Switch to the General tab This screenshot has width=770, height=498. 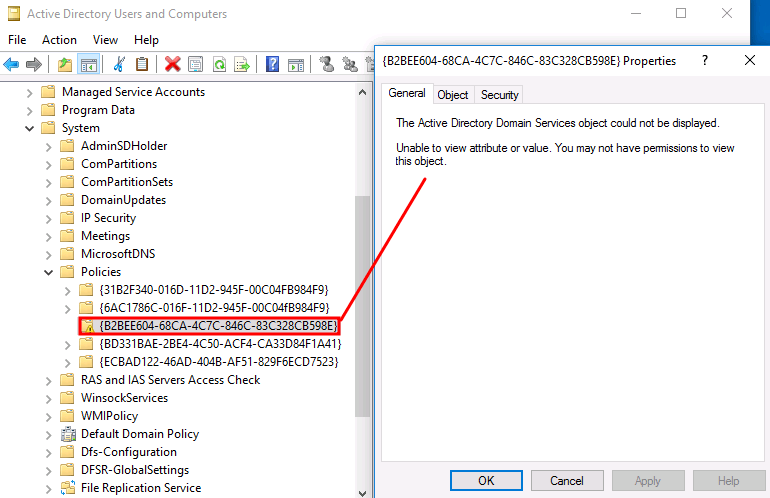(x=407, y=93)
